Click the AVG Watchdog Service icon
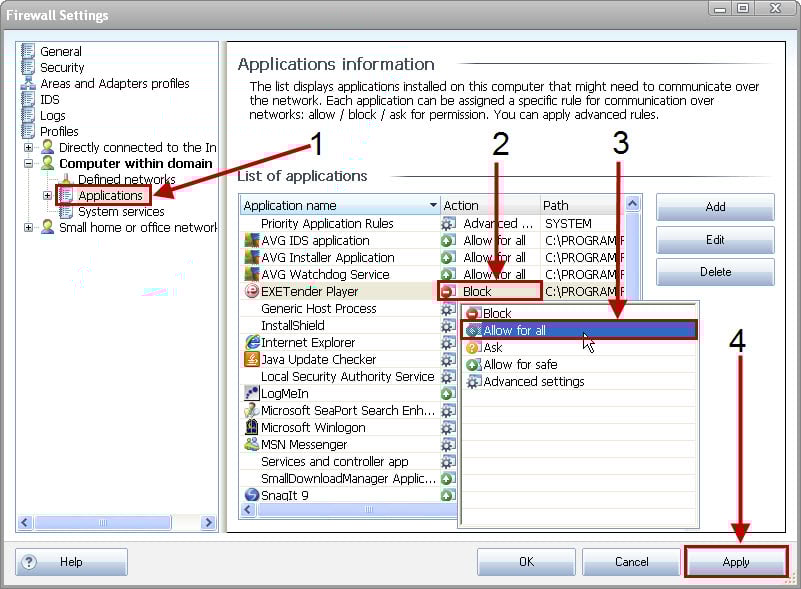 [252, 274]
